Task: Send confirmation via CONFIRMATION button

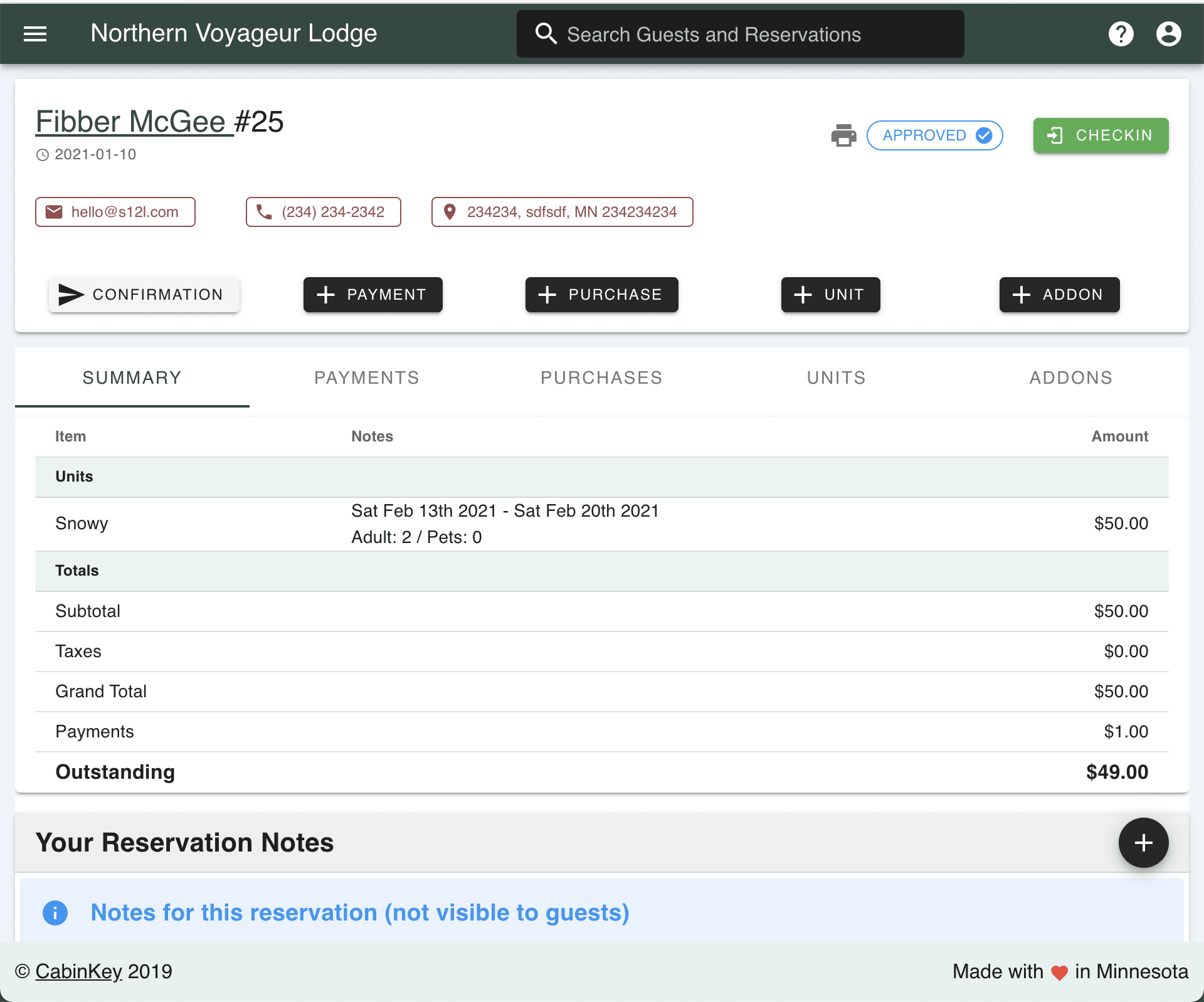Action: pos(144,295)
